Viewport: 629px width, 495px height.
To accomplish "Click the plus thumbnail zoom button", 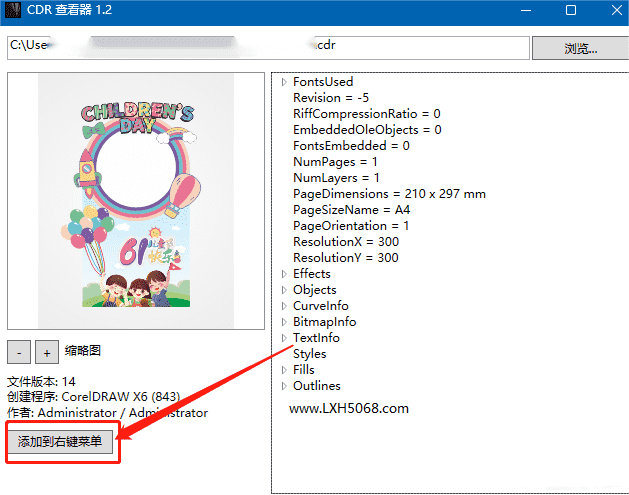I will click(x=47, y=352).
